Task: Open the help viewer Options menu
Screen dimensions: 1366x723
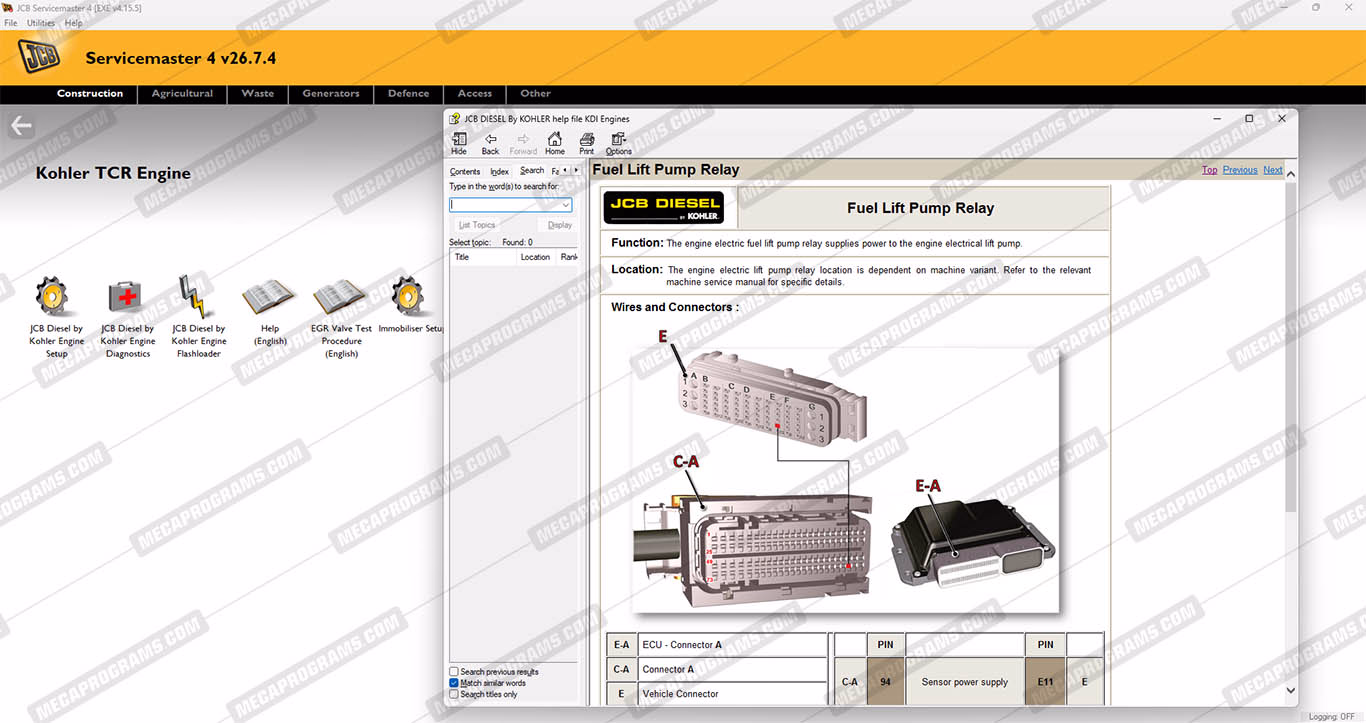Action: [619, 143]
